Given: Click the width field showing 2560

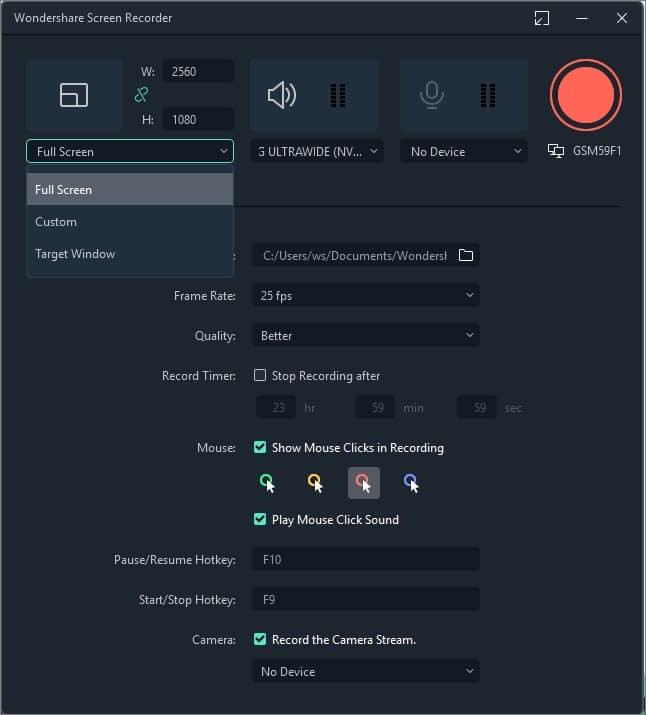Looking at the screenshot, I should 198,72.
